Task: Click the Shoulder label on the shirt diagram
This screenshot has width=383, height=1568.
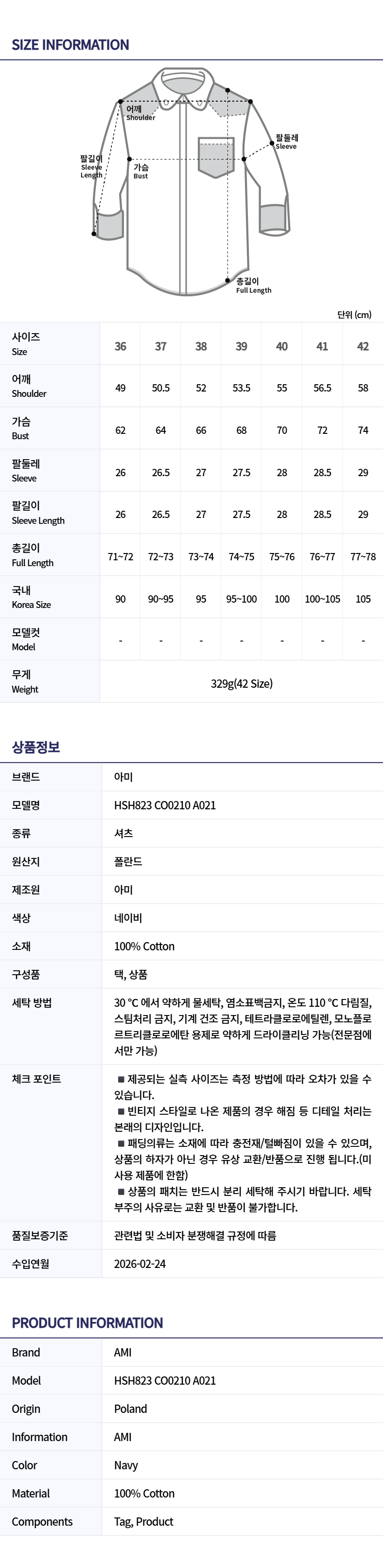Action: click(x=140, y=113)
